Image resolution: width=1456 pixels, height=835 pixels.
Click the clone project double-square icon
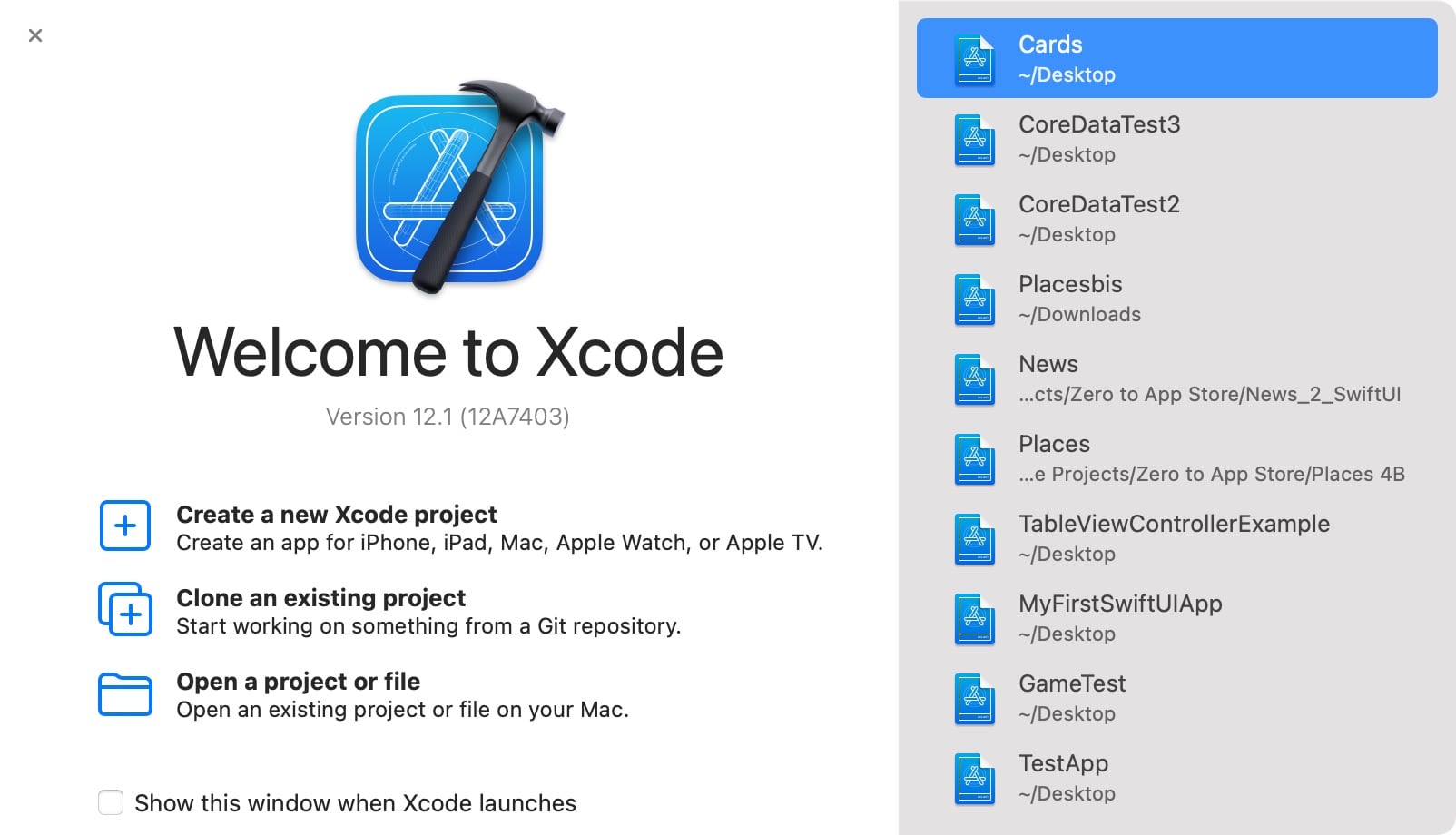point(125,609)
